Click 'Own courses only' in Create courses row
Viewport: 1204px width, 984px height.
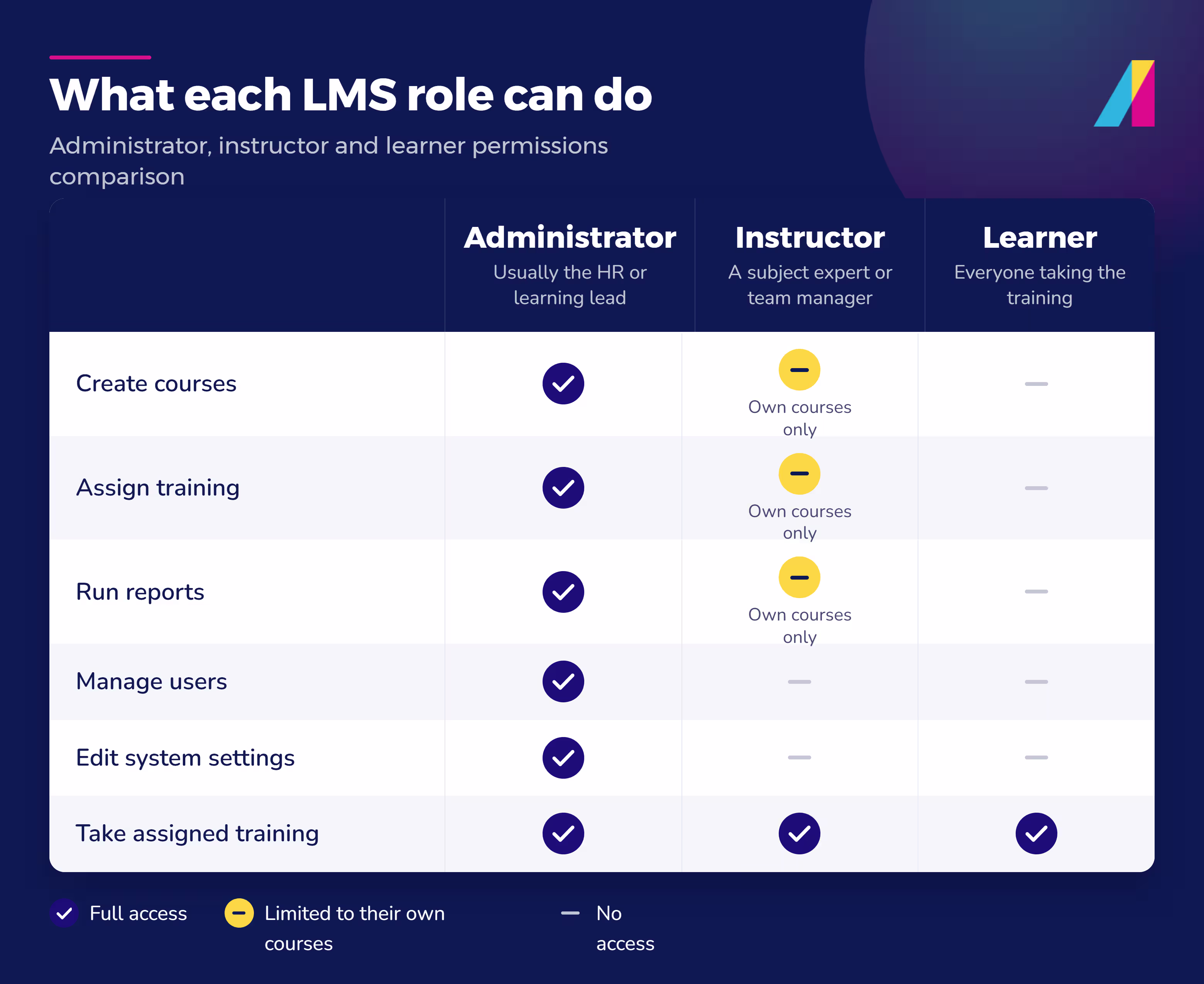[x=799, y=418]
